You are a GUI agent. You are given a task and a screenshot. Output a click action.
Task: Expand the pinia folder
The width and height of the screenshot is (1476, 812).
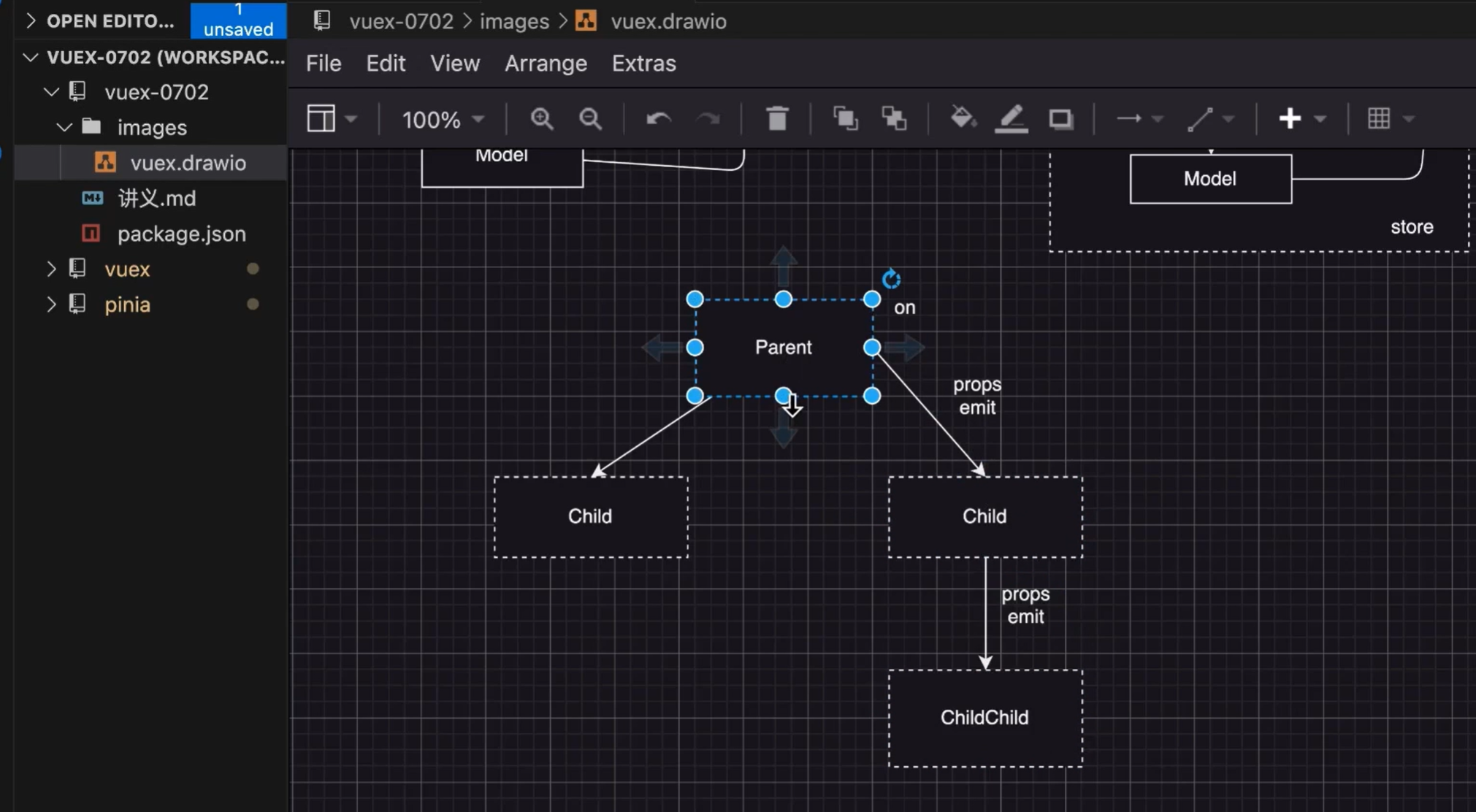(127, 304)
